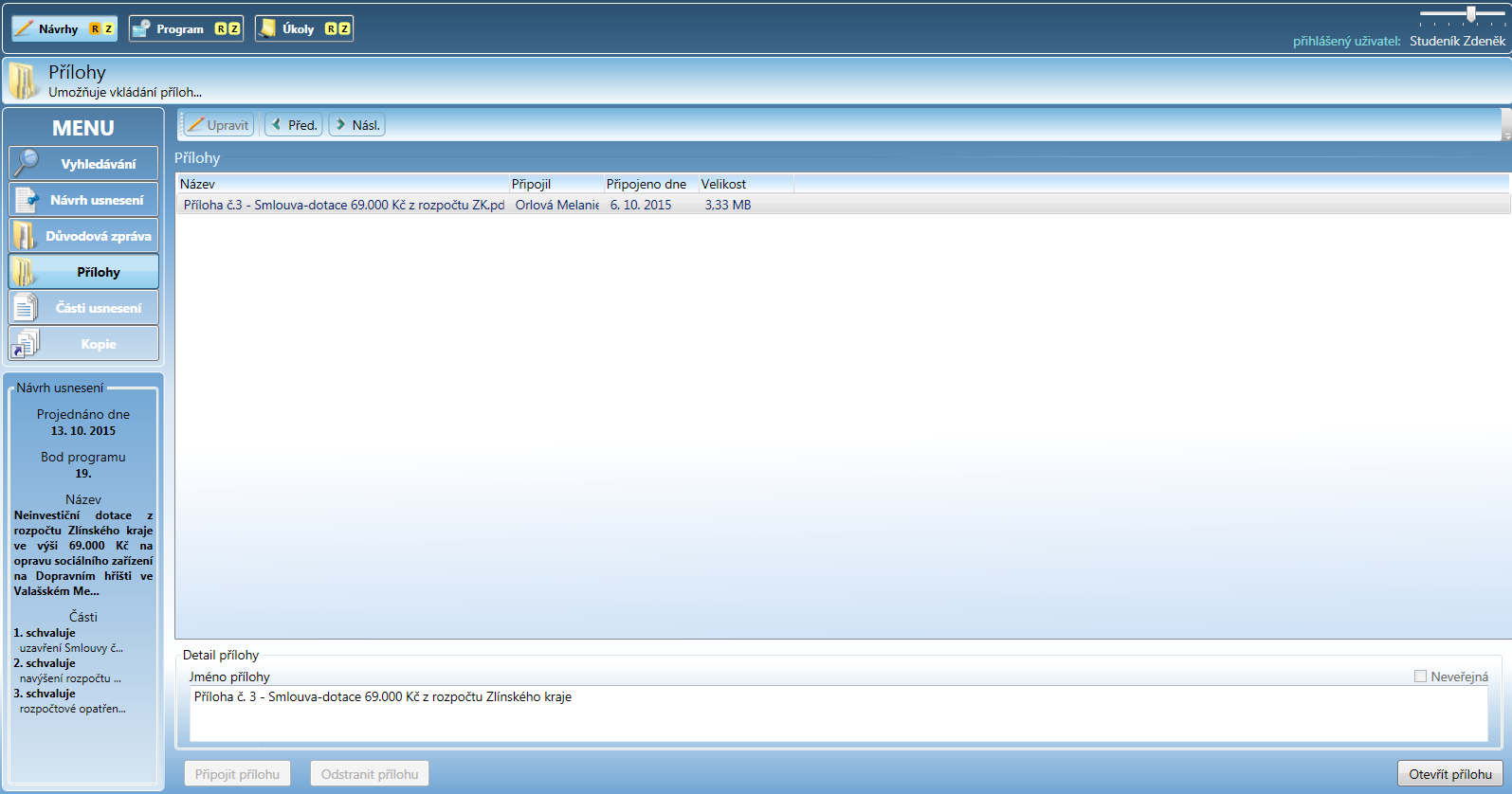Click the Bod programu number 19.
The image size is (1512, 794).
click(83, 473)
